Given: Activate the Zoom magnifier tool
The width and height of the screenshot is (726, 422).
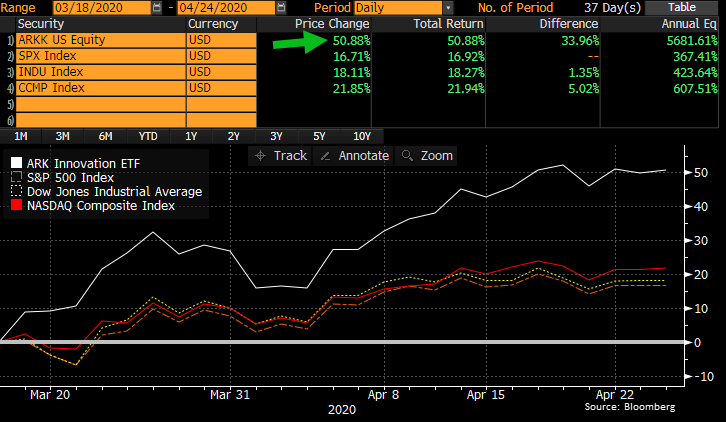Looking at the screenshot, I should pos(426,156).
